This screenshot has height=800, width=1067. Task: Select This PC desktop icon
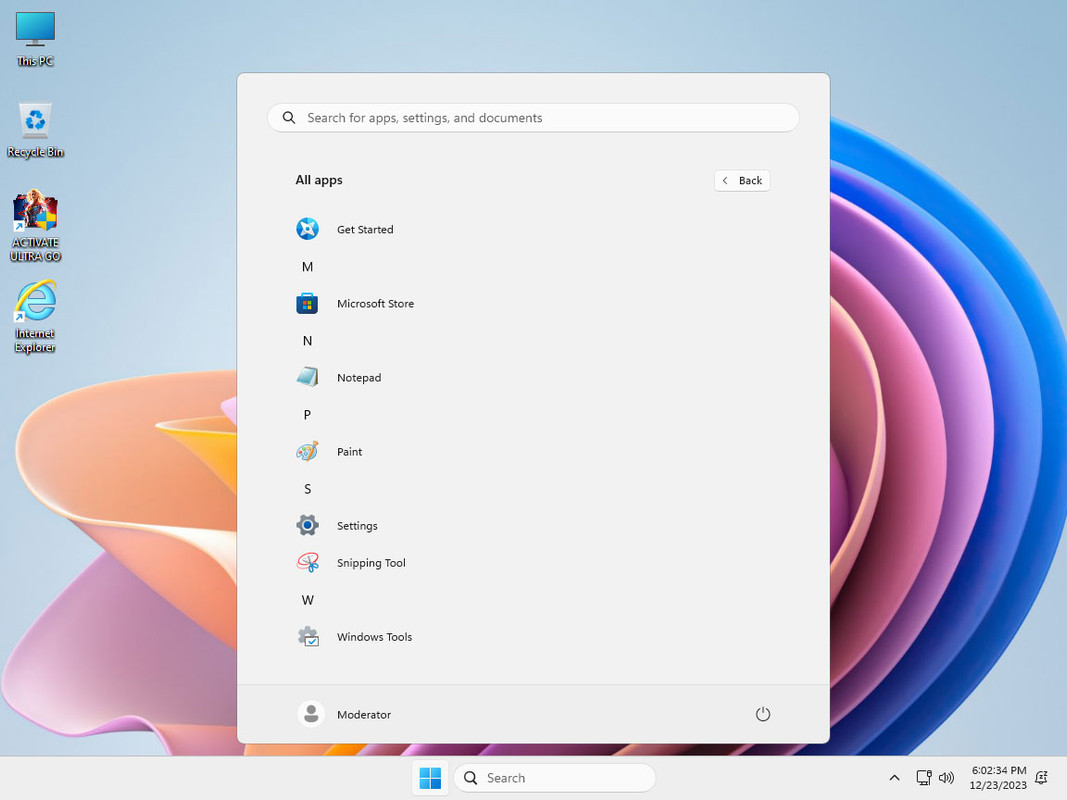click(x=35, y=39)
